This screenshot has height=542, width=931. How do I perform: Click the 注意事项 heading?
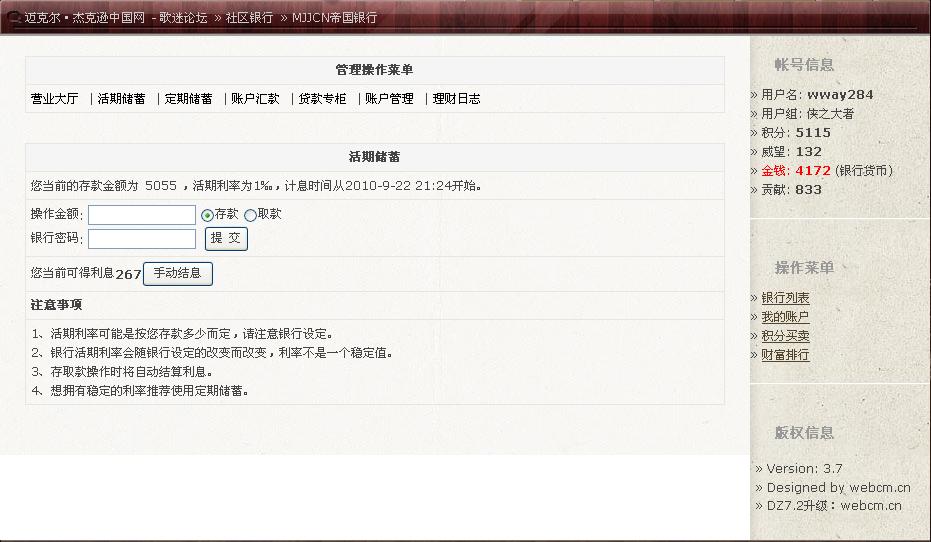(56, 305)
